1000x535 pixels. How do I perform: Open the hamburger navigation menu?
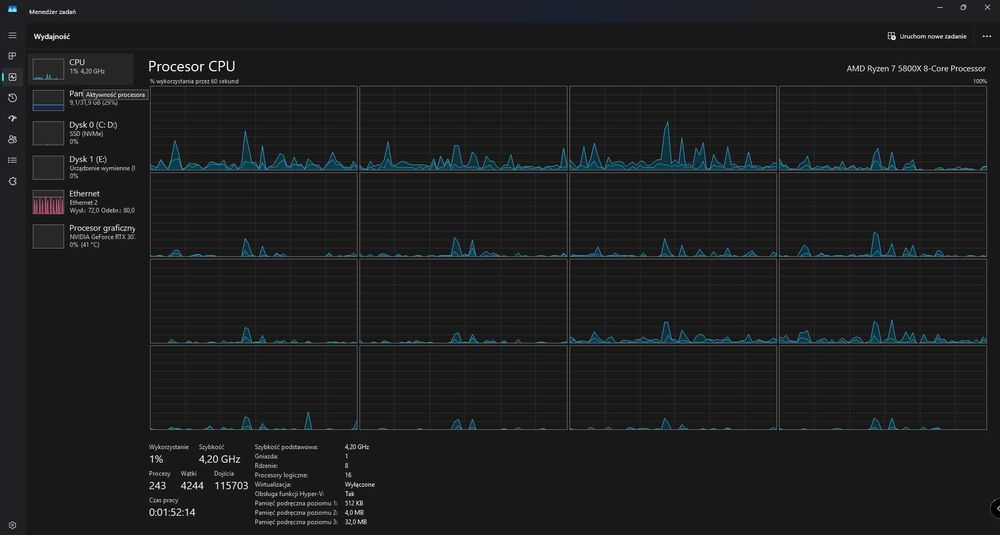(x=12, y=36)
